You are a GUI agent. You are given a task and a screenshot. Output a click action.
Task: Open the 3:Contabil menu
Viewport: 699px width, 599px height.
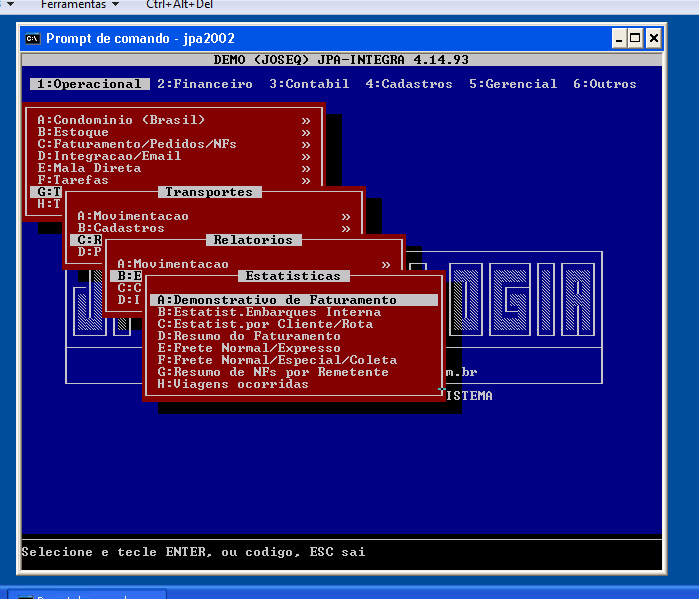(309, 84)
